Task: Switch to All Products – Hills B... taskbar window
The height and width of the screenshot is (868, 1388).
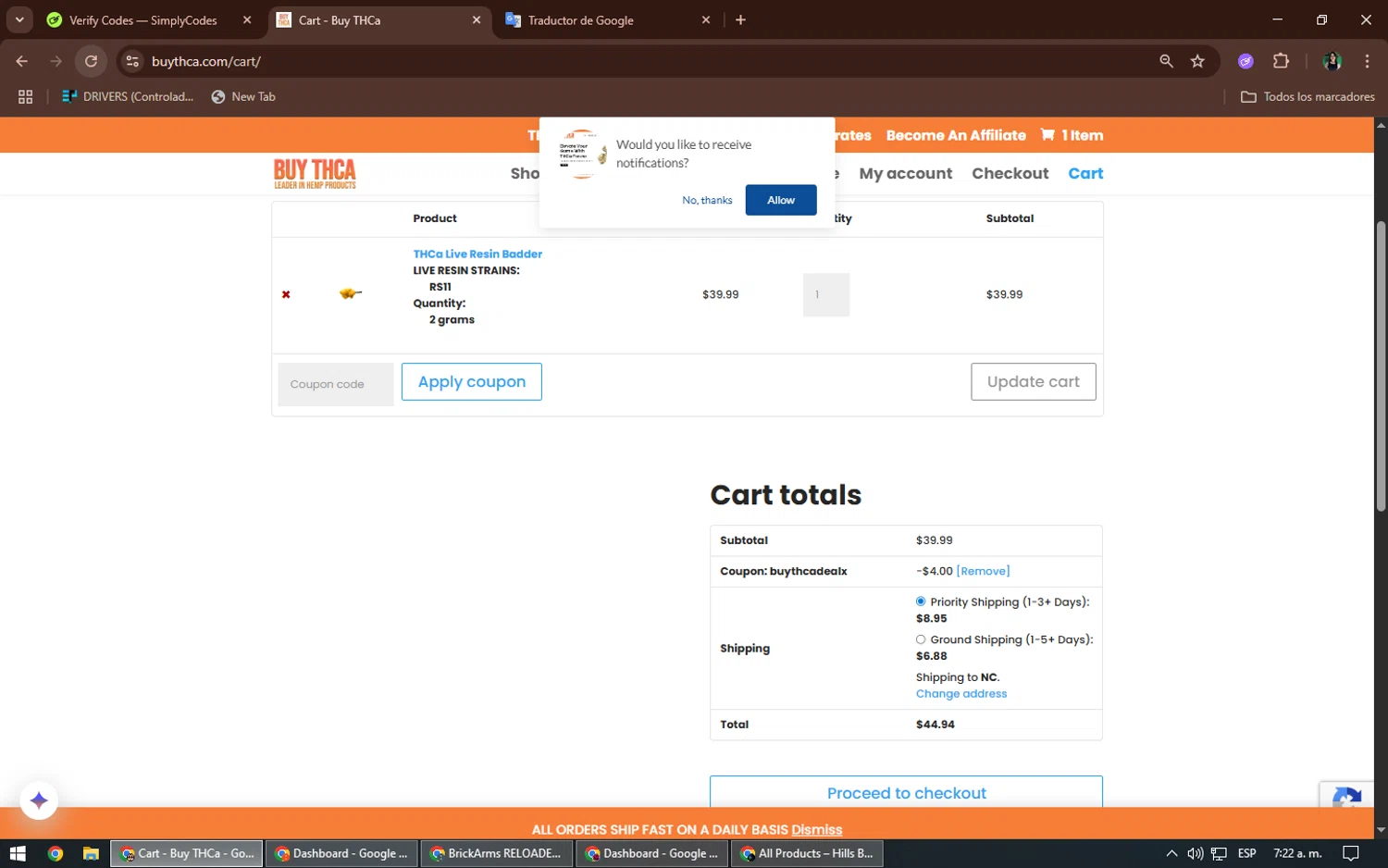Action: coord(807,853)
